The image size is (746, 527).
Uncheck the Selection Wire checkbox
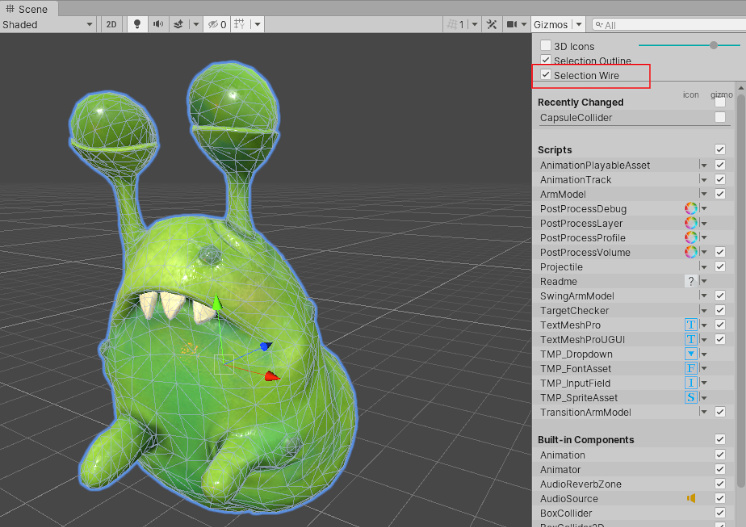(x=545, y=75)
